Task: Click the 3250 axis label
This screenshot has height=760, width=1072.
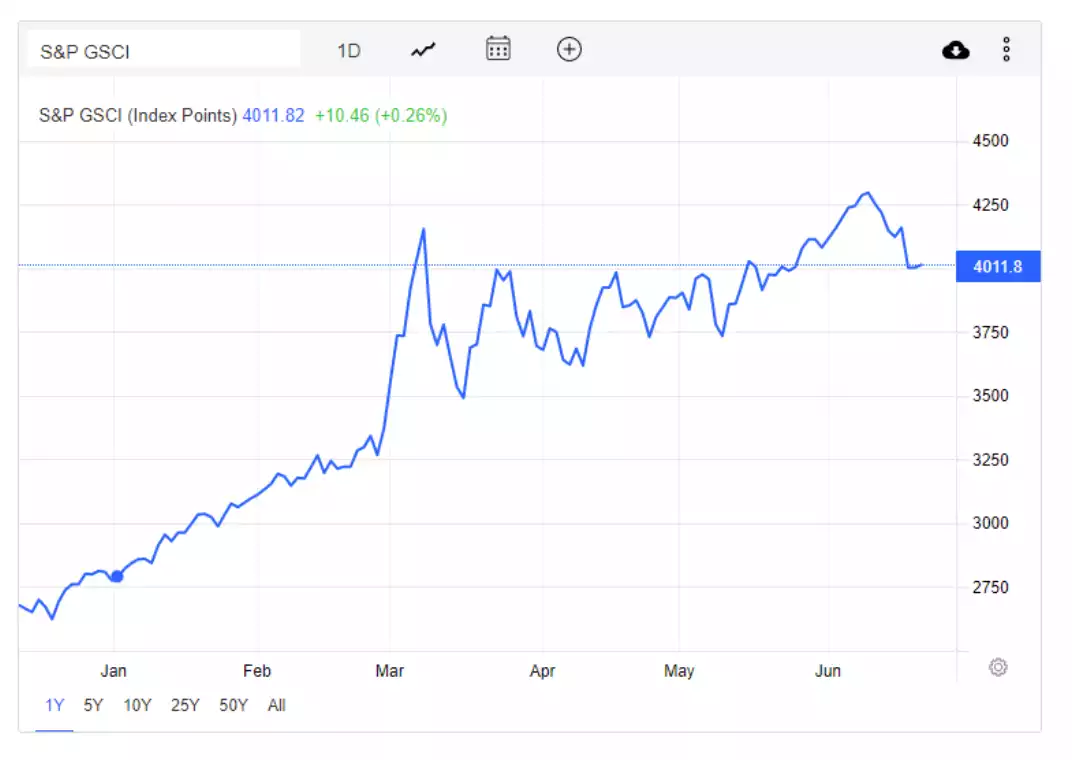Action: (x=990, y=460)
